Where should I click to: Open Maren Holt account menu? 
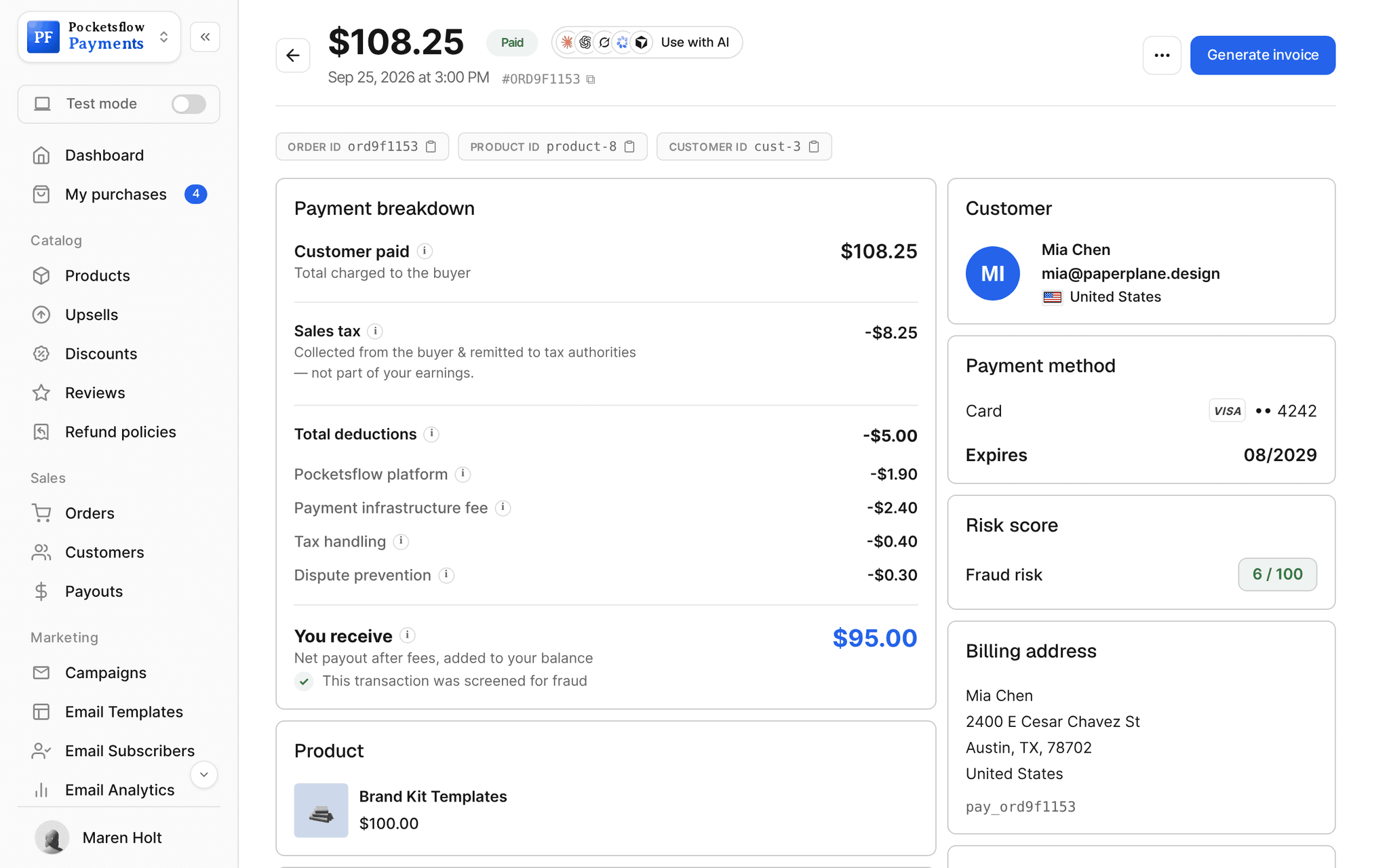[x=119, y=837]
